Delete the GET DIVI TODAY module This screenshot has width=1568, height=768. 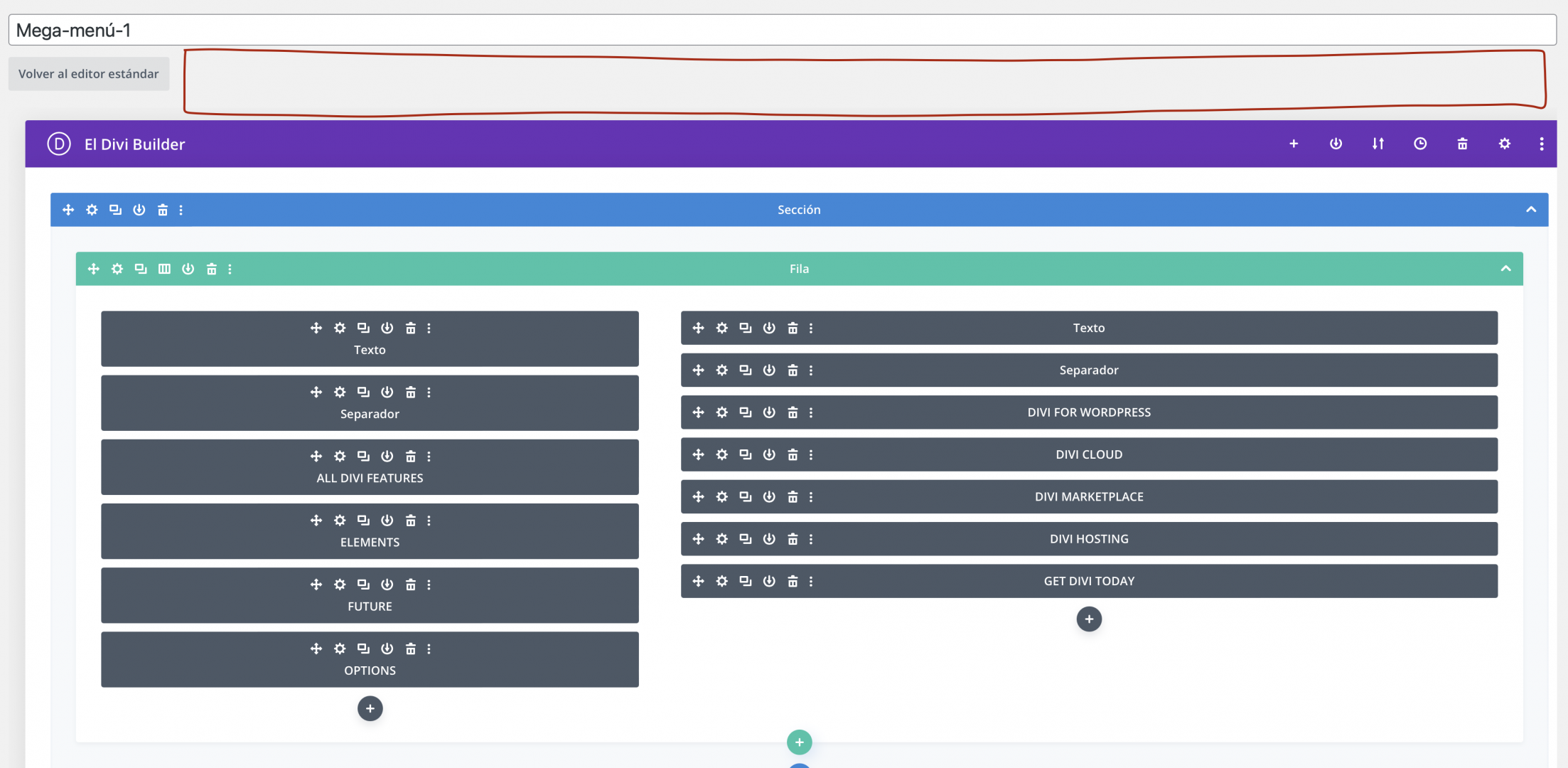point(793,581)
